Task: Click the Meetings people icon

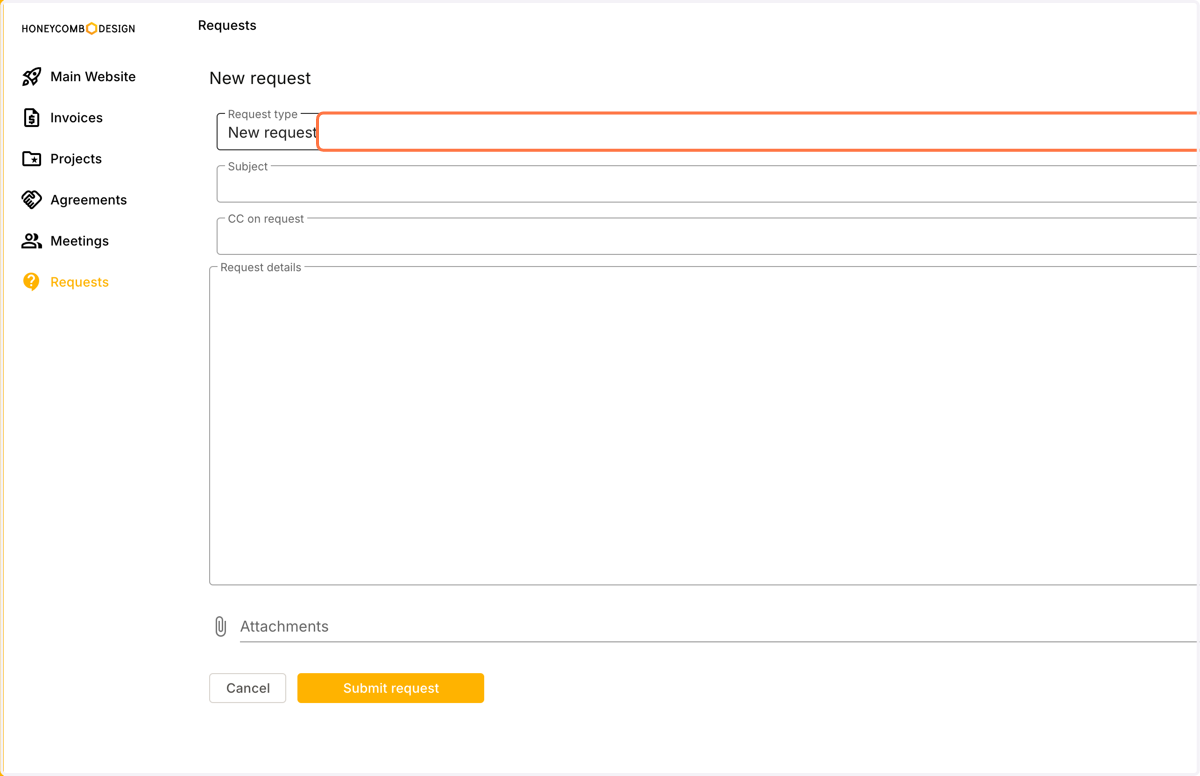Action: [32, 241]
